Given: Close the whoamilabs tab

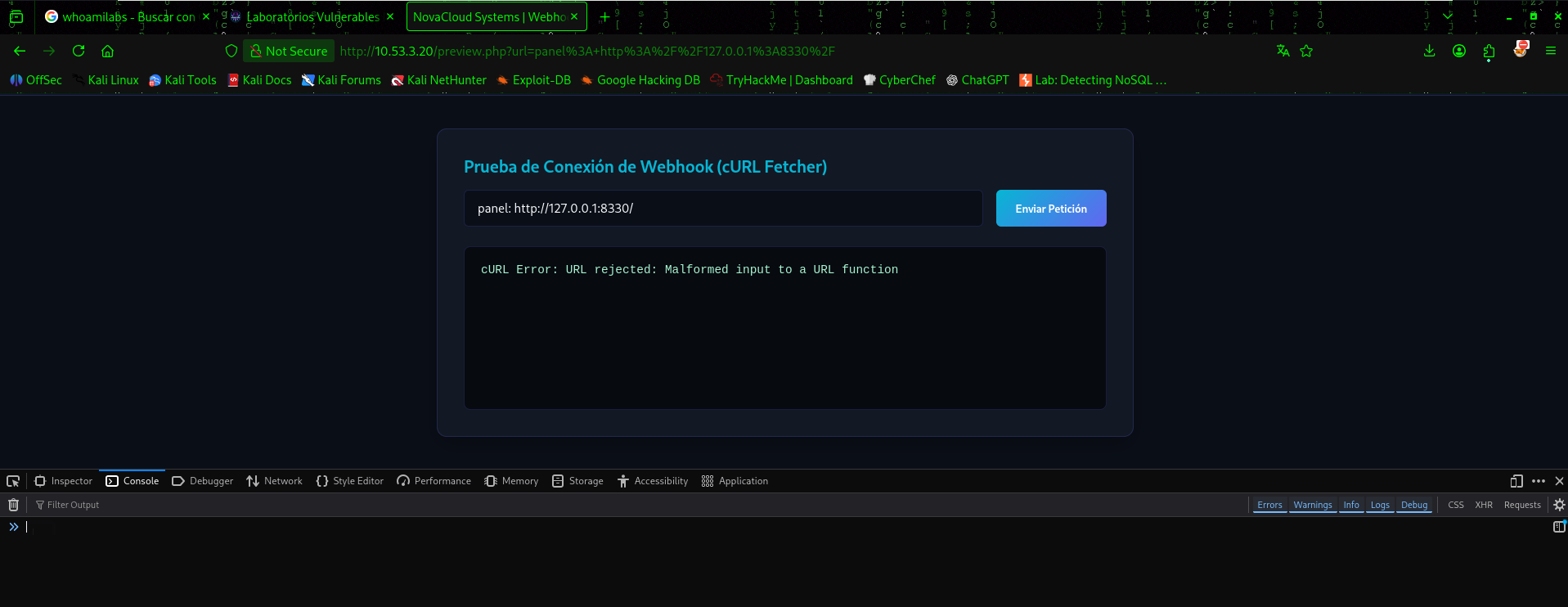Looking at the screenshot, I should coord(205,16).
